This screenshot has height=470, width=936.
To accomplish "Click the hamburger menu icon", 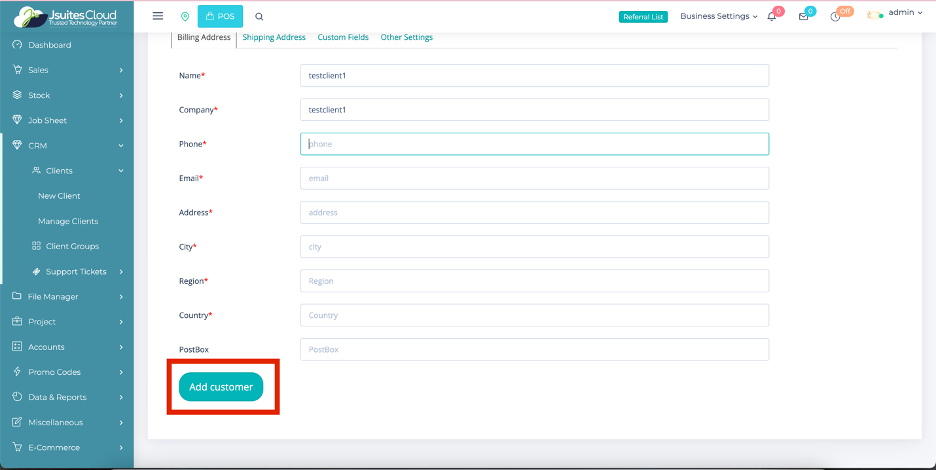I will point(157,16).
